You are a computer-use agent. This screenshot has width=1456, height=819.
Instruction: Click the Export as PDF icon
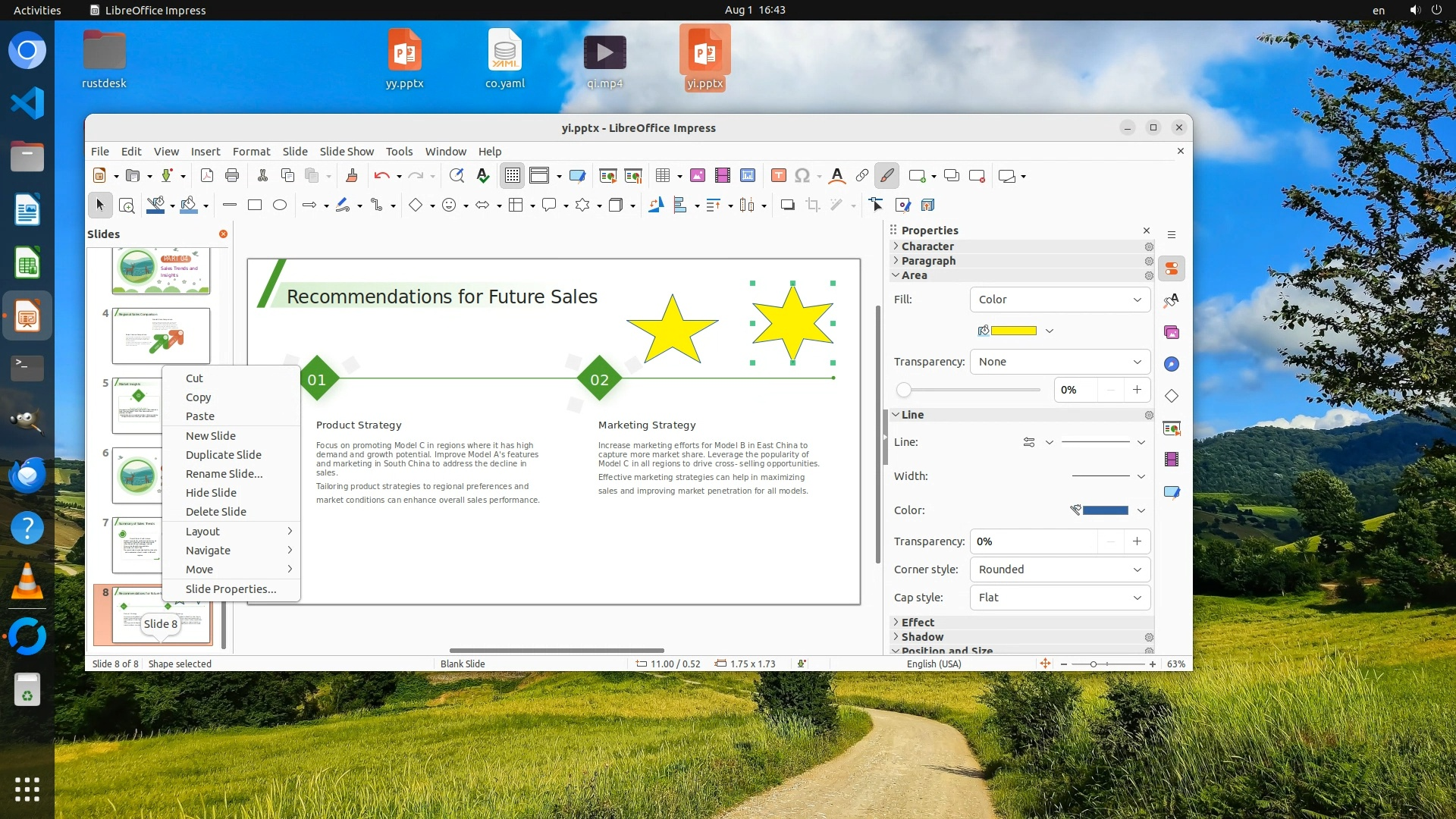(206, 176)
